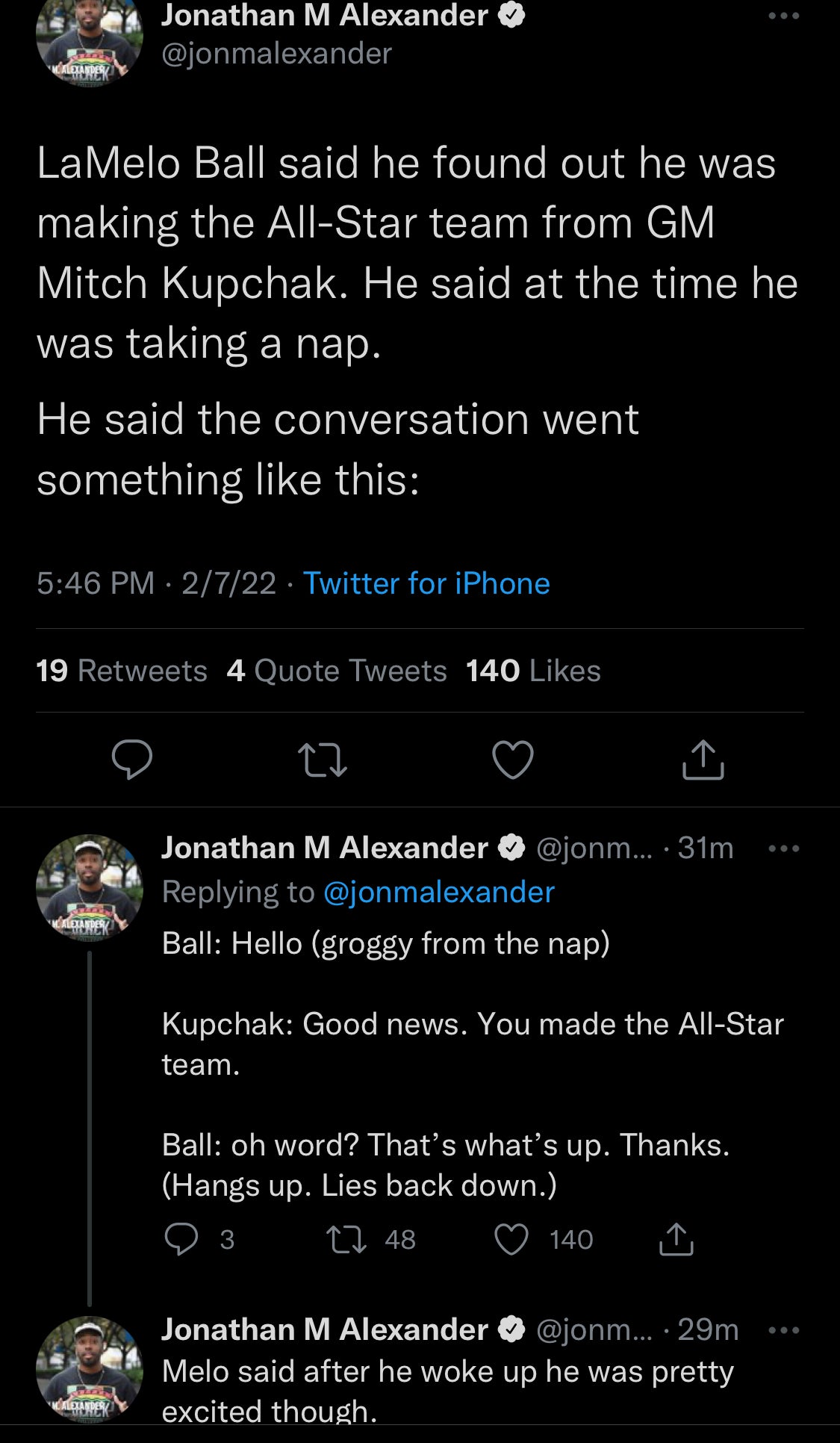Screen dimensions: 840x1443
Task: Reply to the 'Ball: Hello' reply tweet
Action: (181, 1239)
